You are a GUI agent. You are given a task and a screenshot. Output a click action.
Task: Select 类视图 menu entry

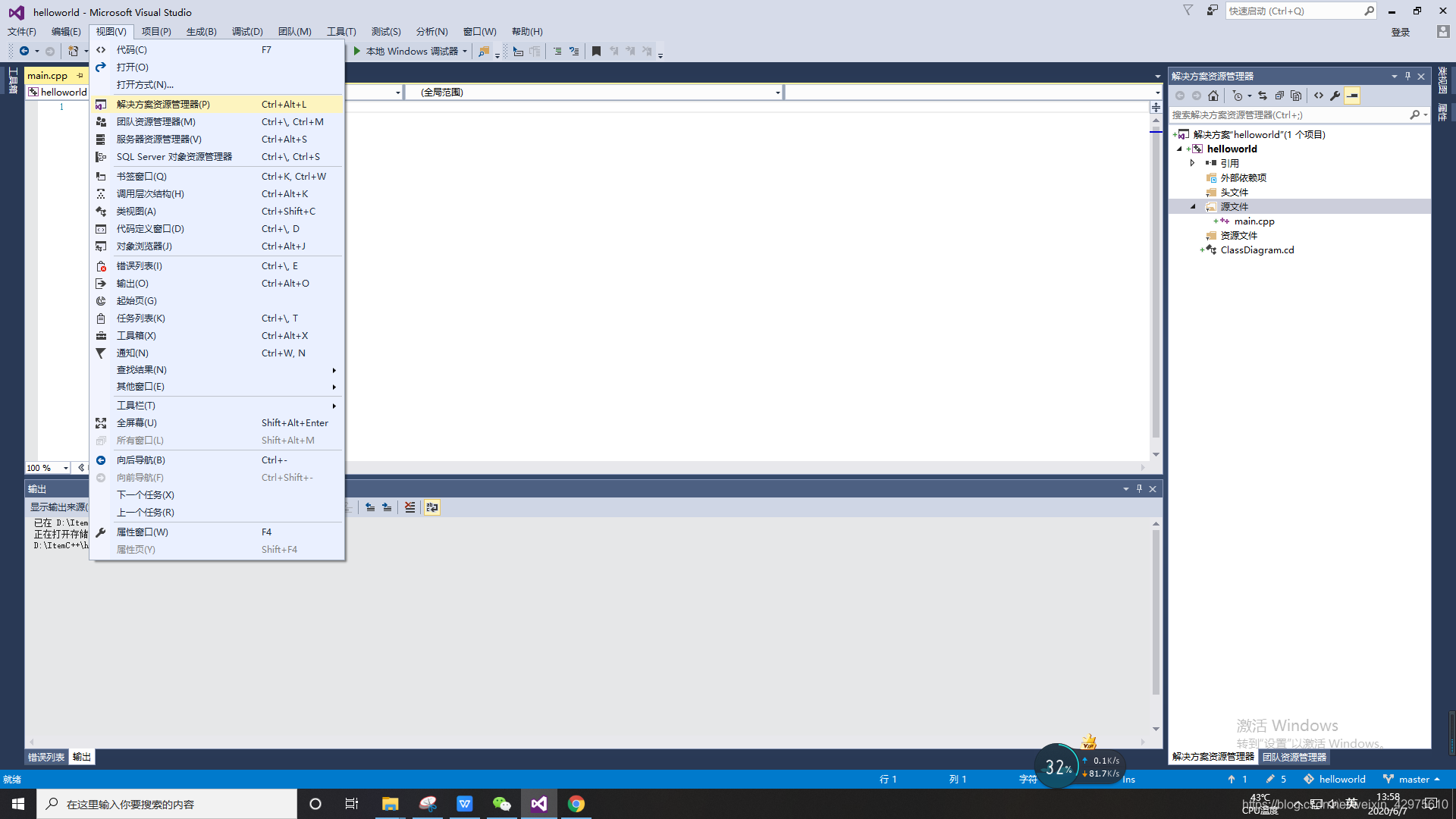217,212
